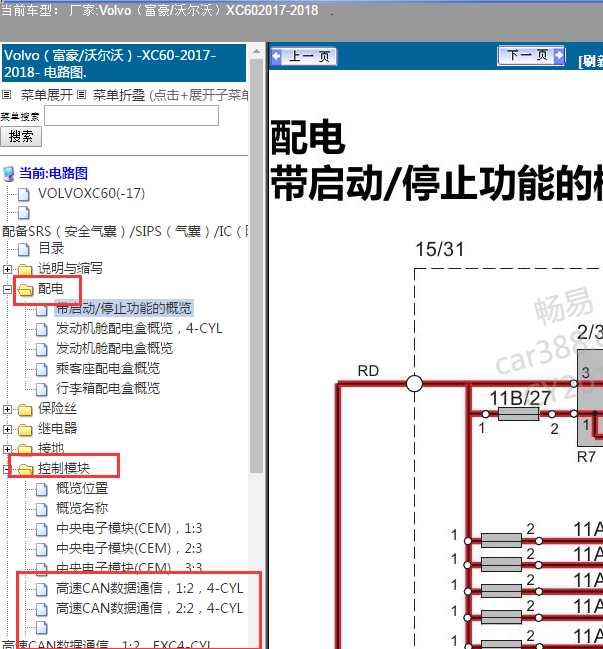Expand the 保险丝 folder
Screen dimensions: 603x649
tap(7, 410)
